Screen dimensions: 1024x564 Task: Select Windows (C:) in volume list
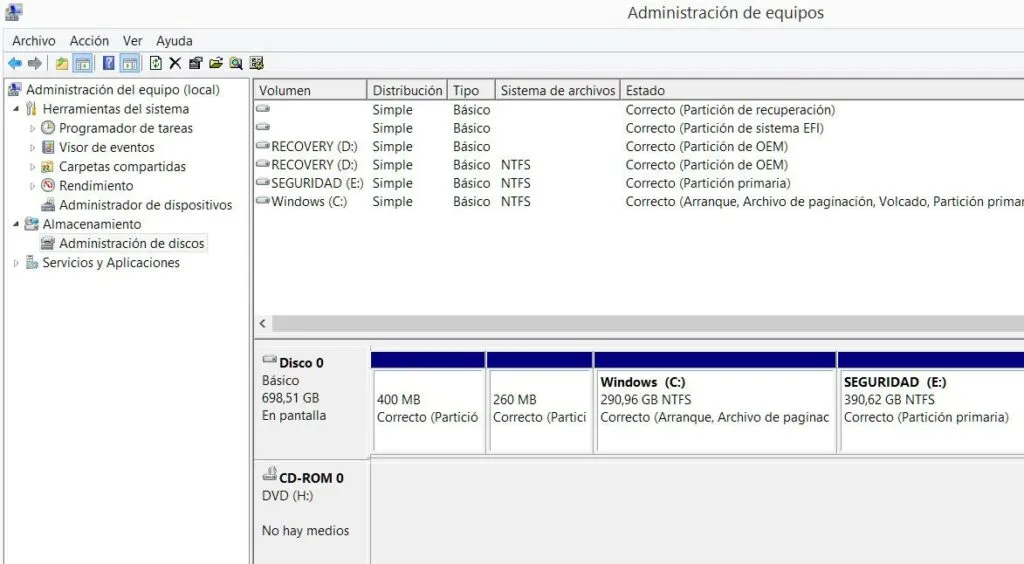pos(309,202)
